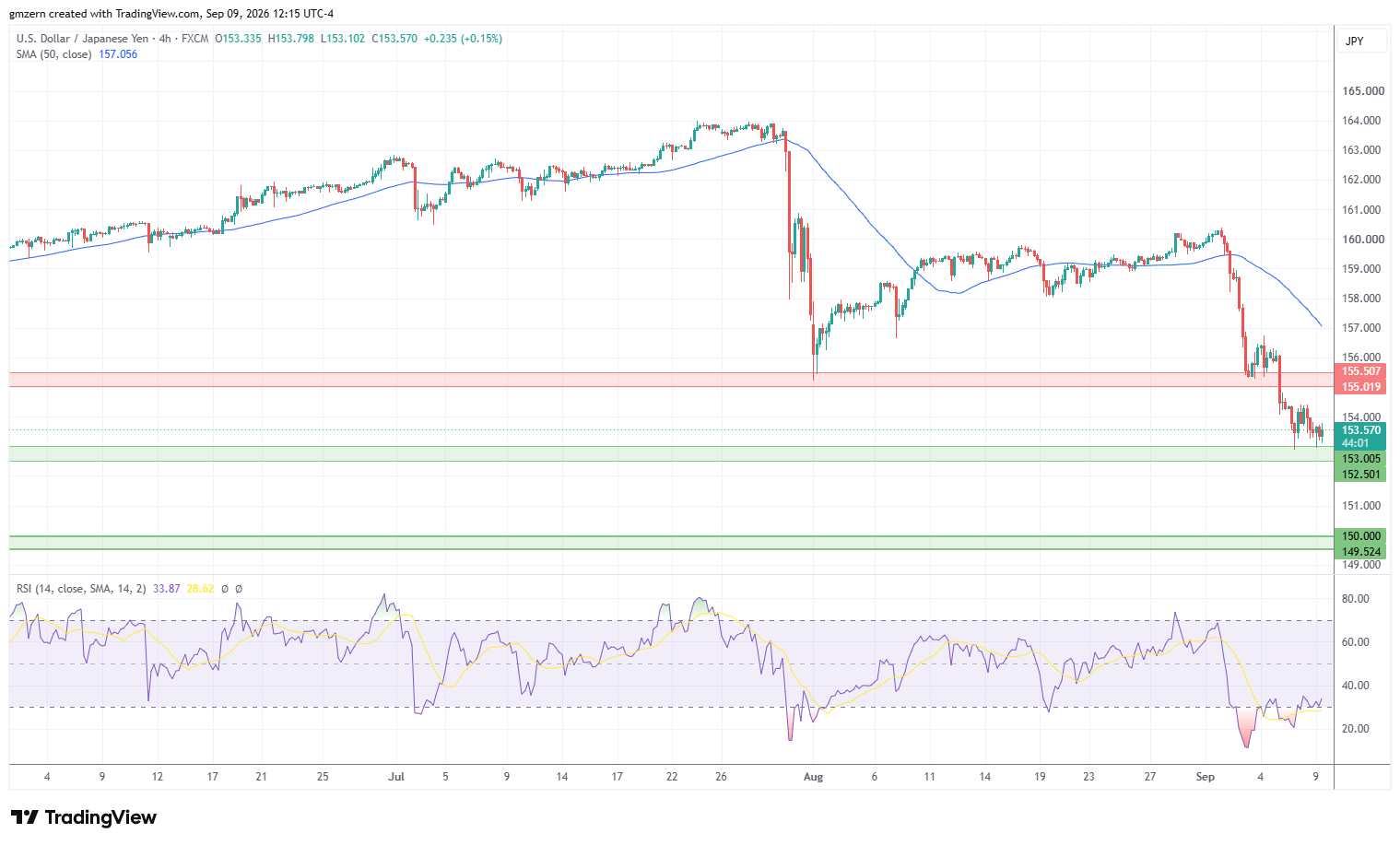Click the high price H153.798
The width and height of the screenshot is (1400, 845).
click(x=291, y=39)
